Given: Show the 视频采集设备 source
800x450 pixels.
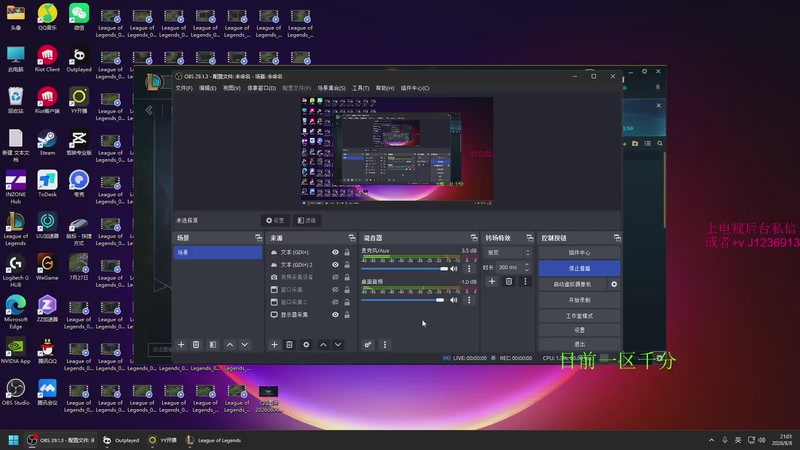Looking at the screenshot, I should point(335,277).
